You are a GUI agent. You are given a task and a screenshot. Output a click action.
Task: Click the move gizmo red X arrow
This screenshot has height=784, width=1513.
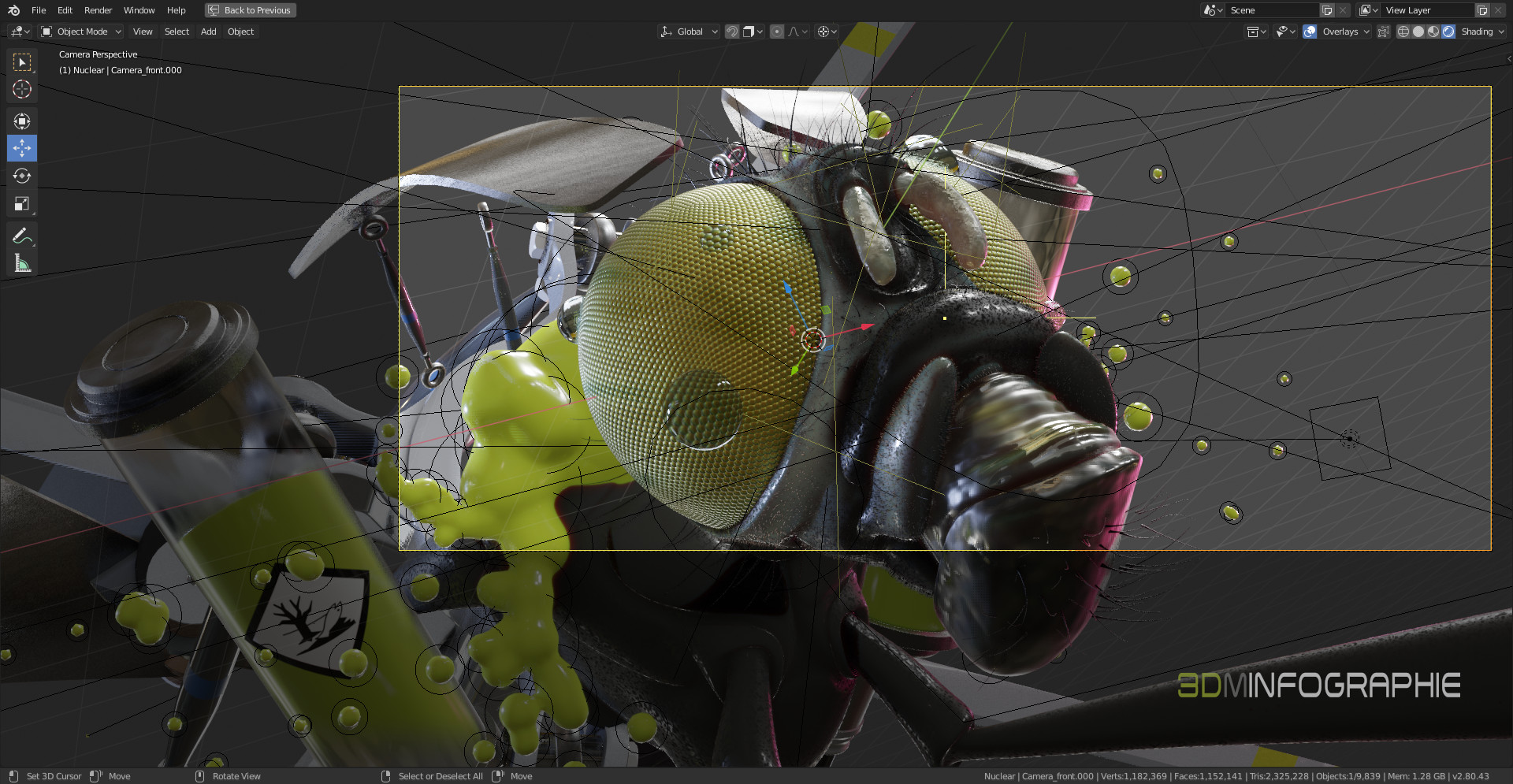tap(868, 325)
